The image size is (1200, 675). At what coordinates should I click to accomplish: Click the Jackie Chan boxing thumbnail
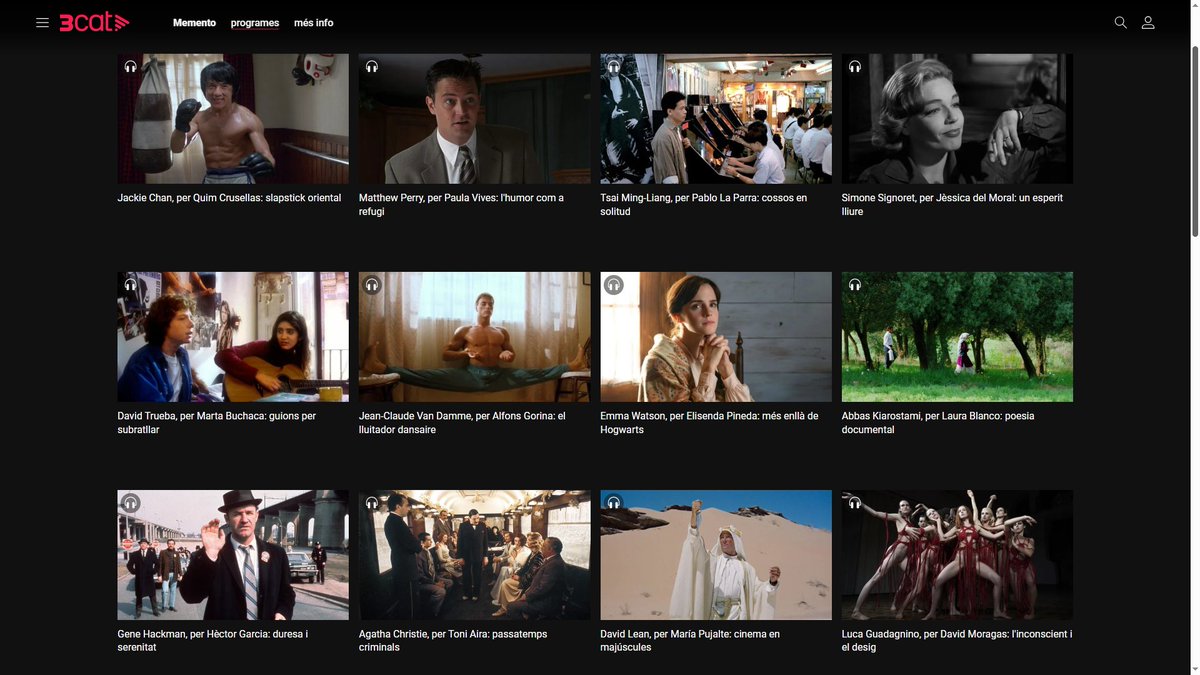click(233, 119)
